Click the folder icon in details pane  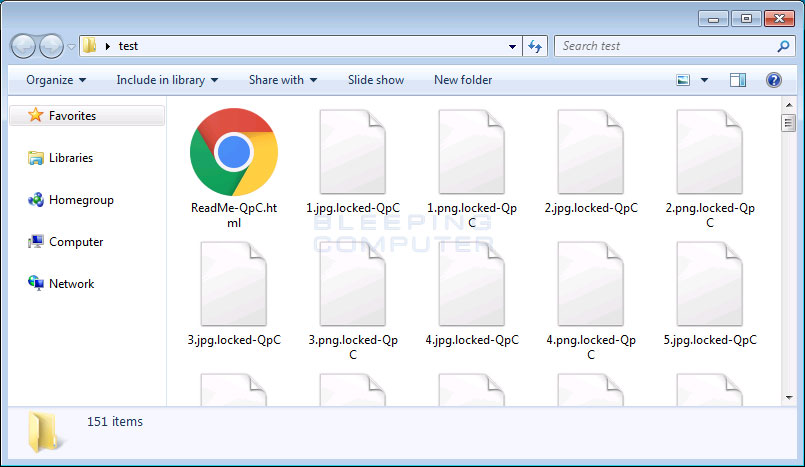tap(44, 431)
